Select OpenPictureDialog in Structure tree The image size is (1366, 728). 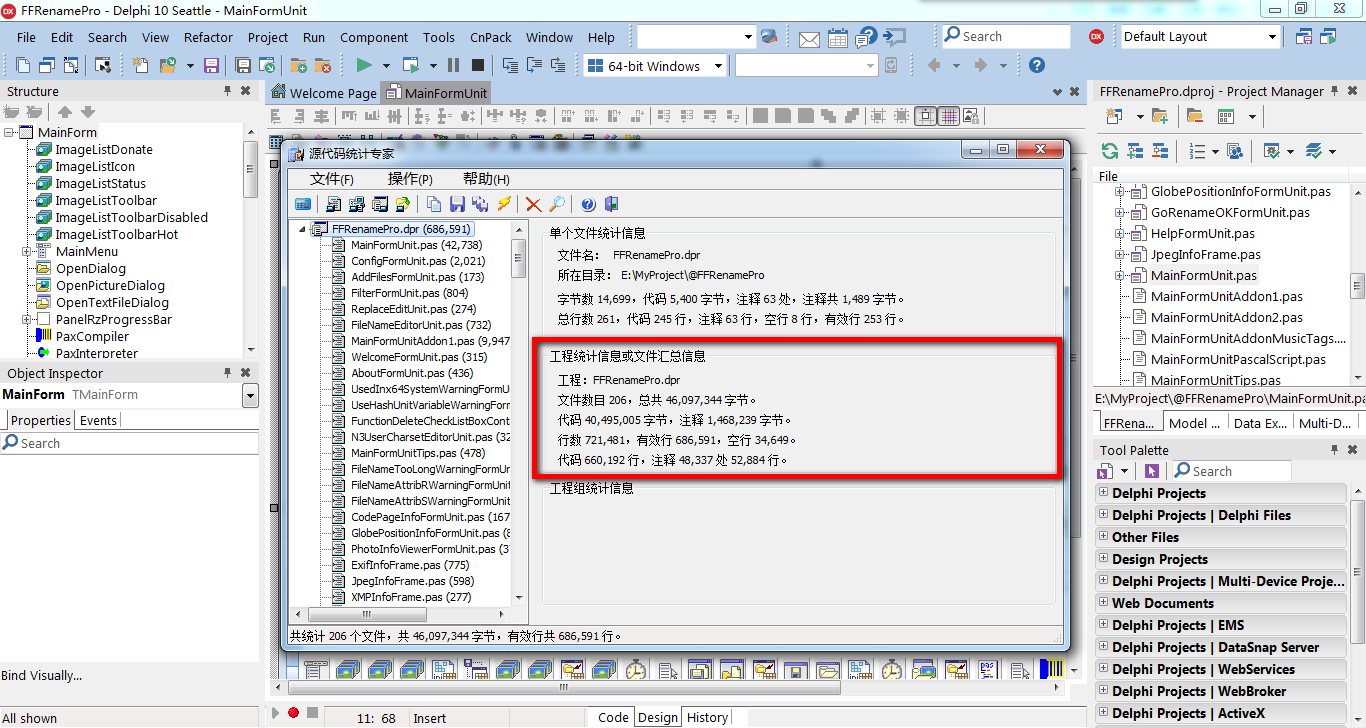[111, 285]
